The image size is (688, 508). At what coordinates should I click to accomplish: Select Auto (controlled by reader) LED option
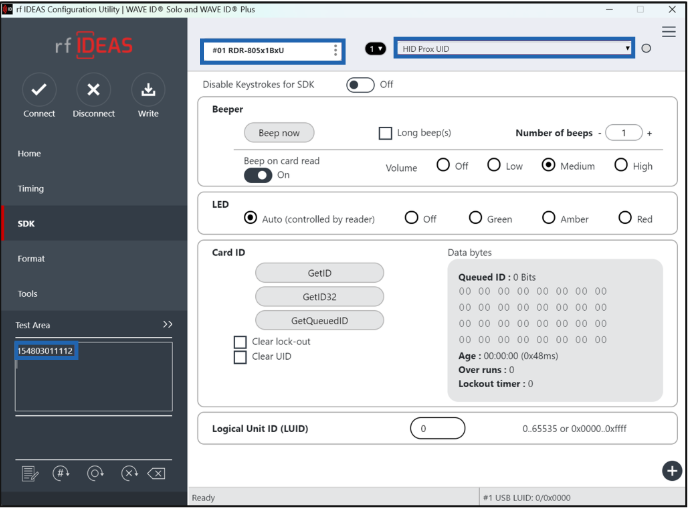click(x=250, y=218)
